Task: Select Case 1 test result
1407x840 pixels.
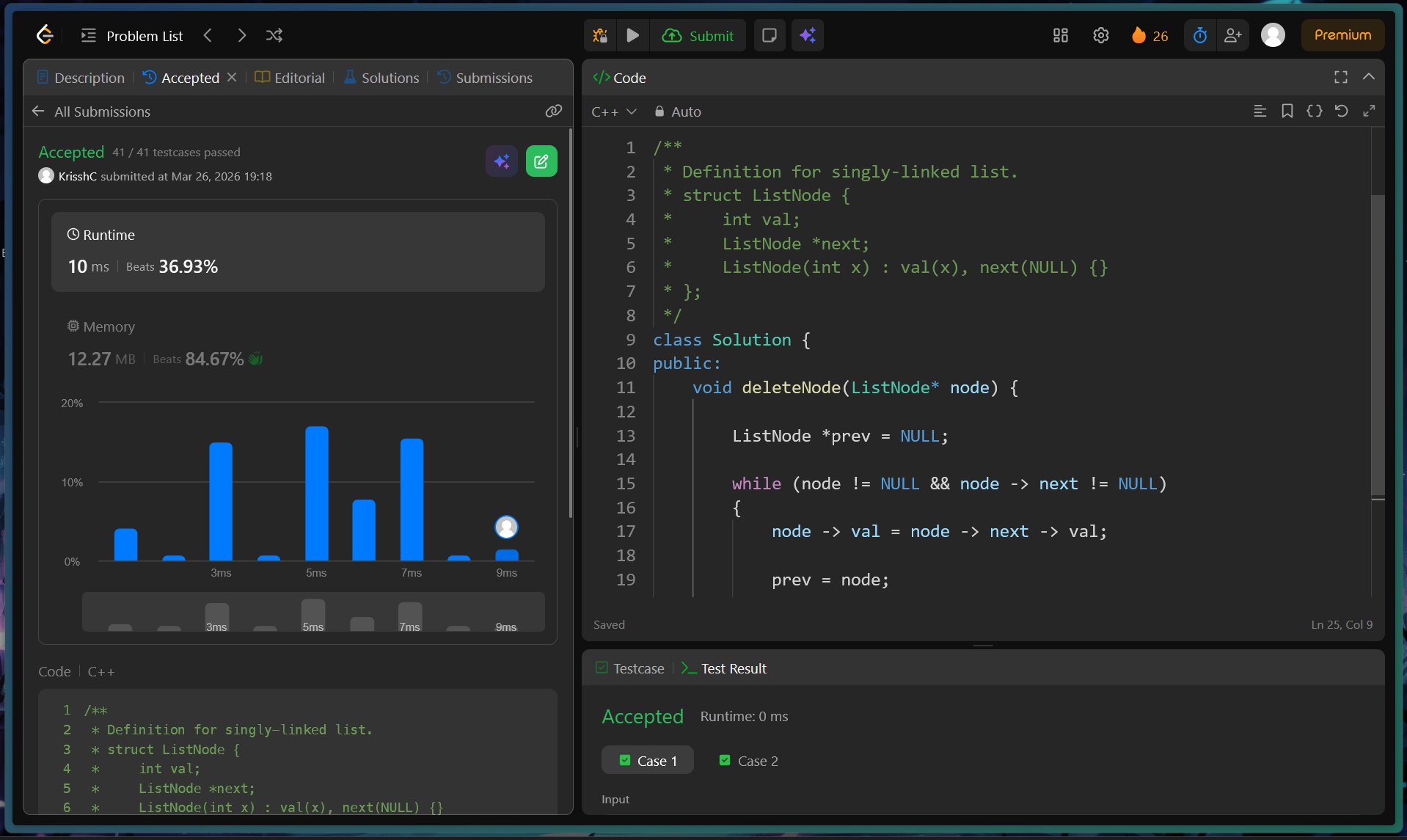Action: pos(648,761)
